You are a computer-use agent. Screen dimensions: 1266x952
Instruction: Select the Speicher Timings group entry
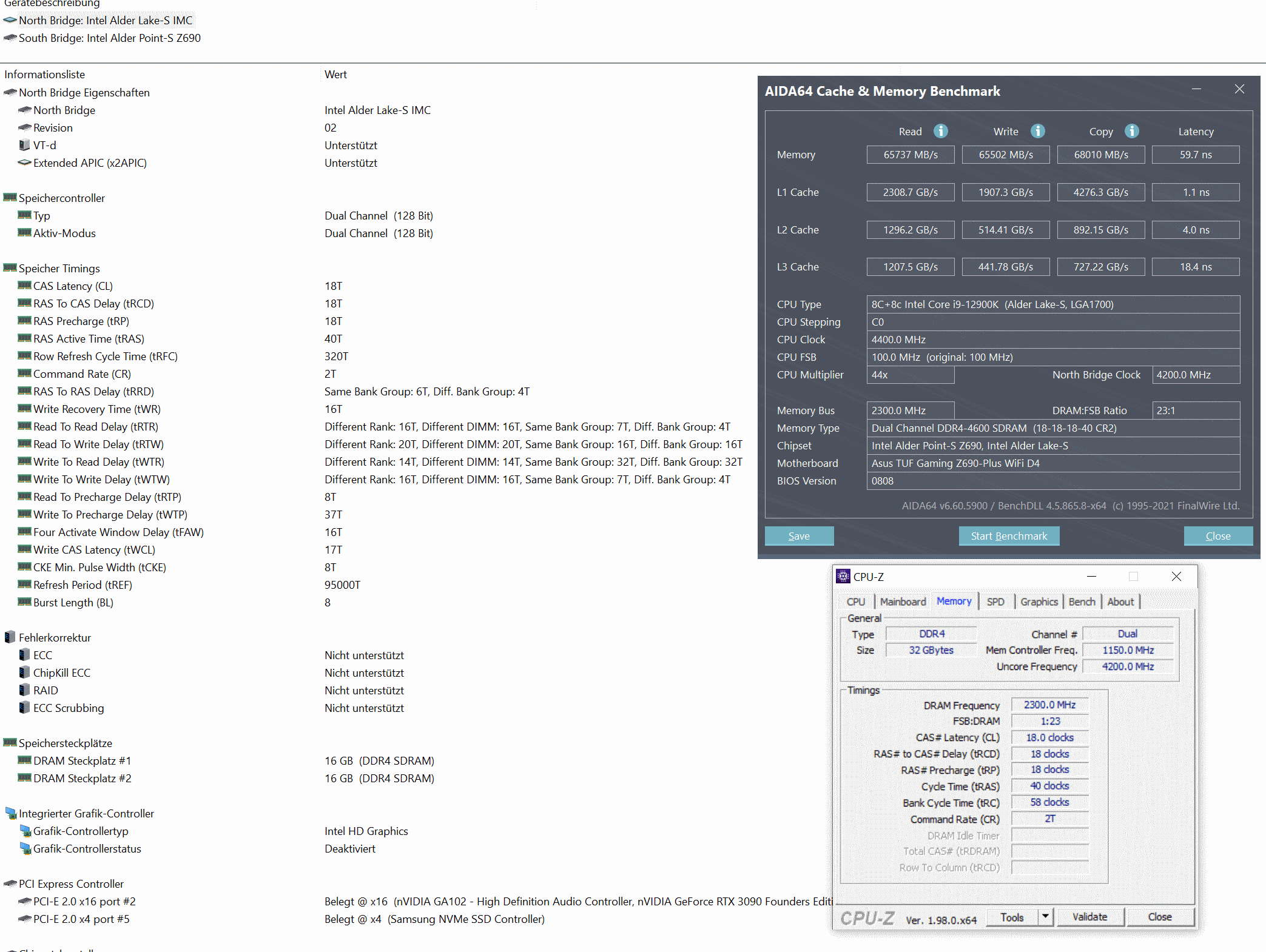click(x=59, y=268)
